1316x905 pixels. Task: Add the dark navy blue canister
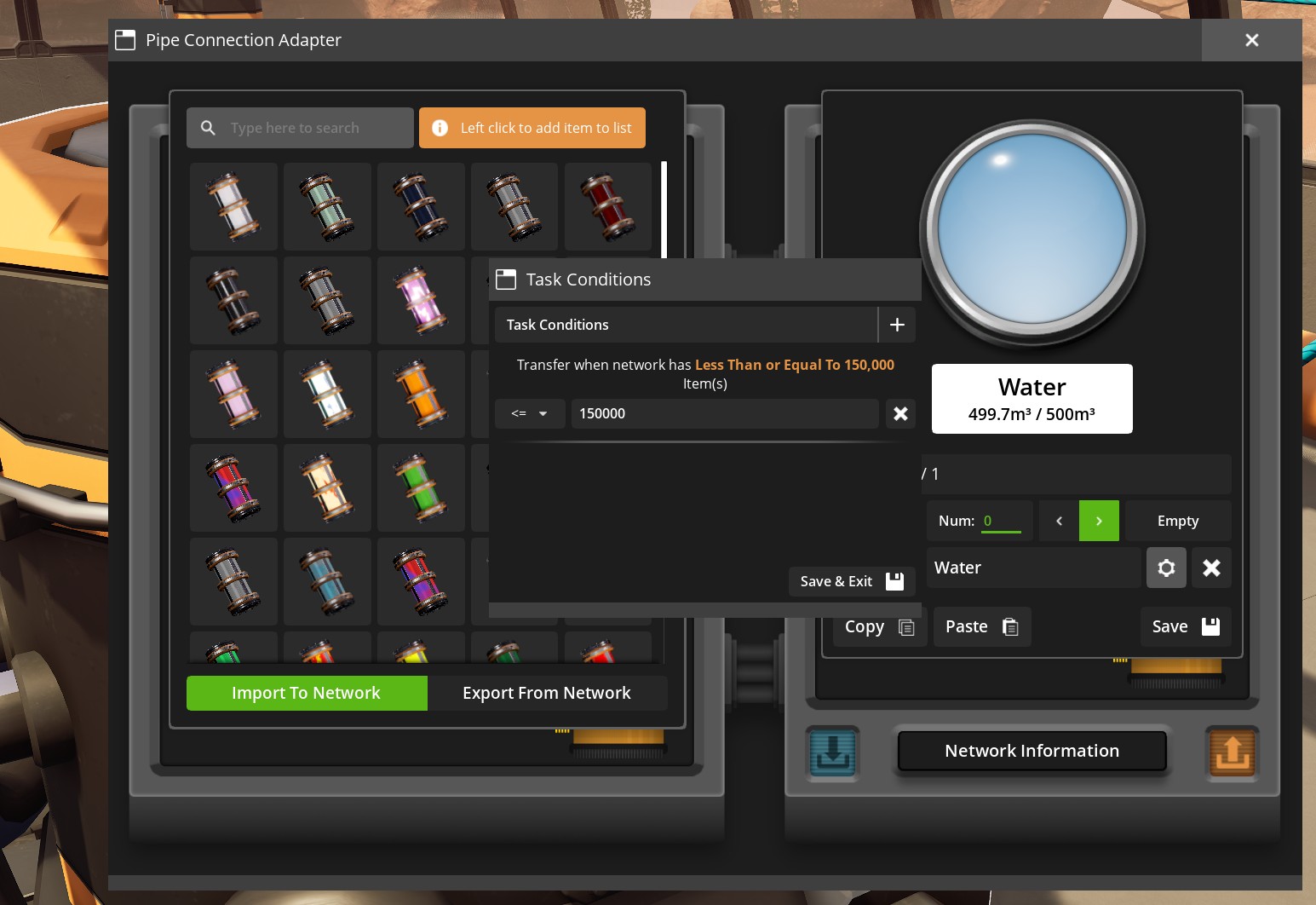pos(421,206)
